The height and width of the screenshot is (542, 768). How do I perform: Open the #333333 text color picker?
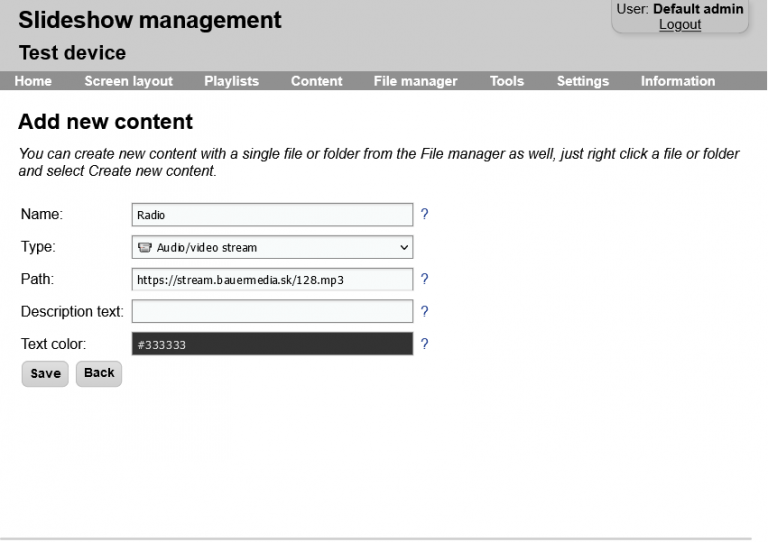(x=272, y=344)
